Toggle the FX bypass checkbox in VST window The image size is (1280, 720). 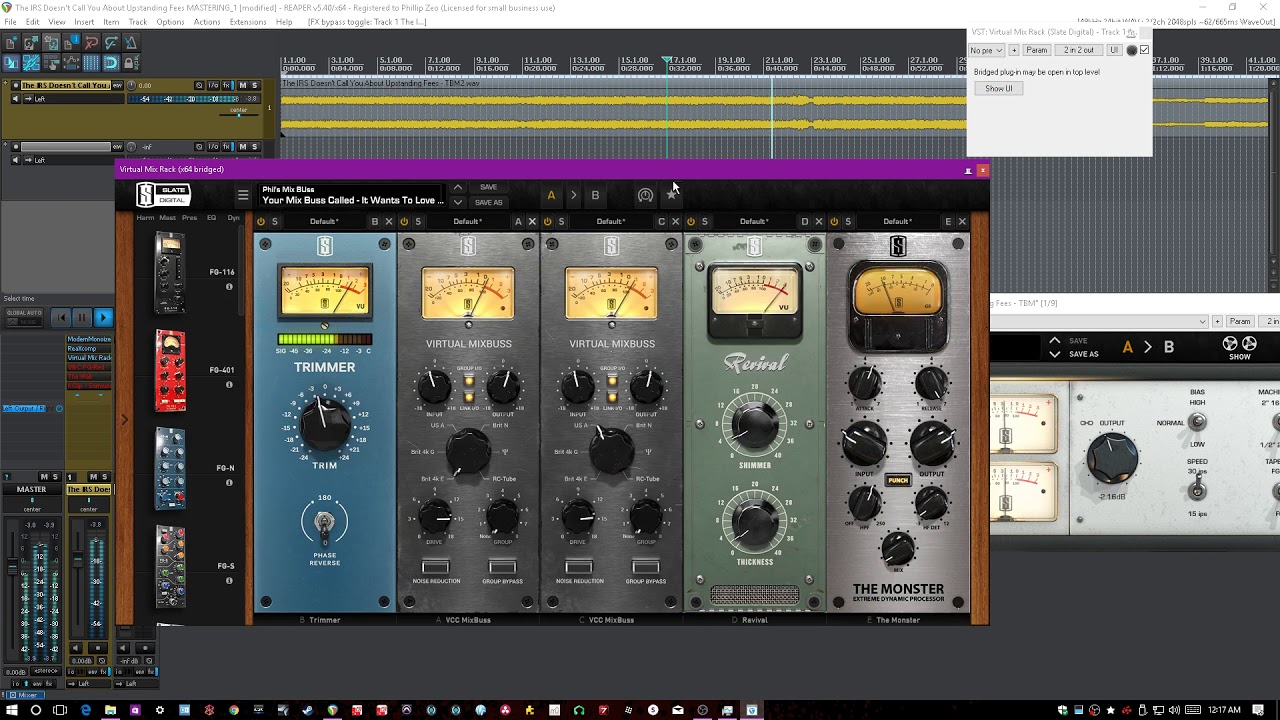(1144, 50)
